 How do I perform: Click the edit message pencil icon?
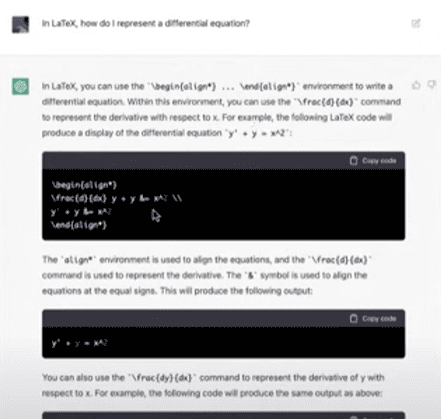click(x=416, y=23)
